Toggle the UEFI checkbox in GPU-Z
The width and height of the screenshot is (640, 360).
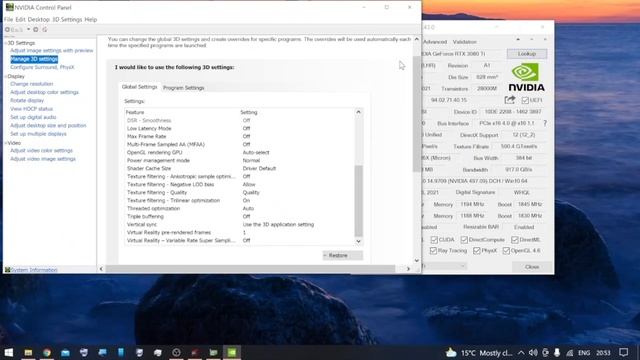coord(525,100)
